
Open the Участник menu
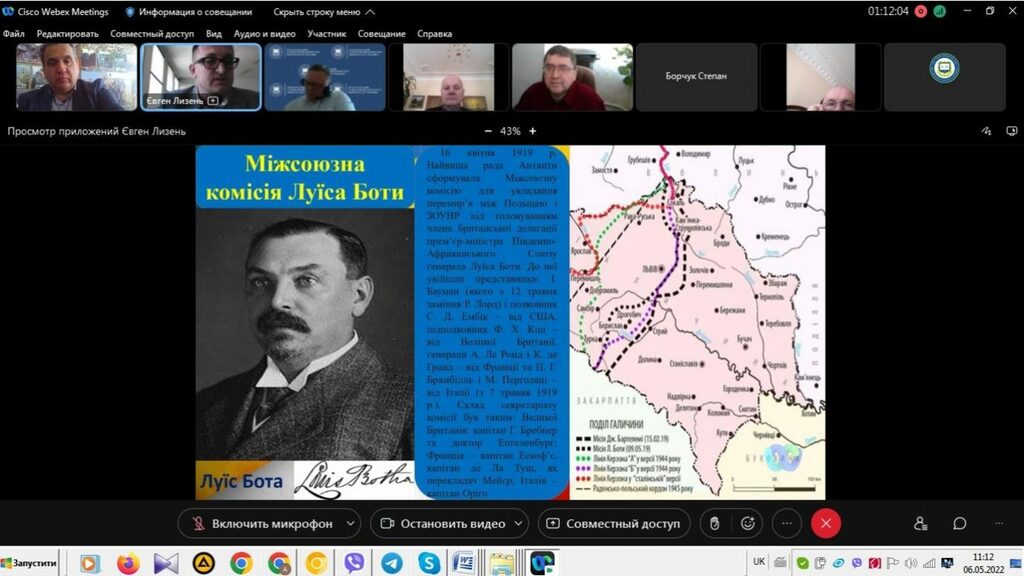[327, 33]
